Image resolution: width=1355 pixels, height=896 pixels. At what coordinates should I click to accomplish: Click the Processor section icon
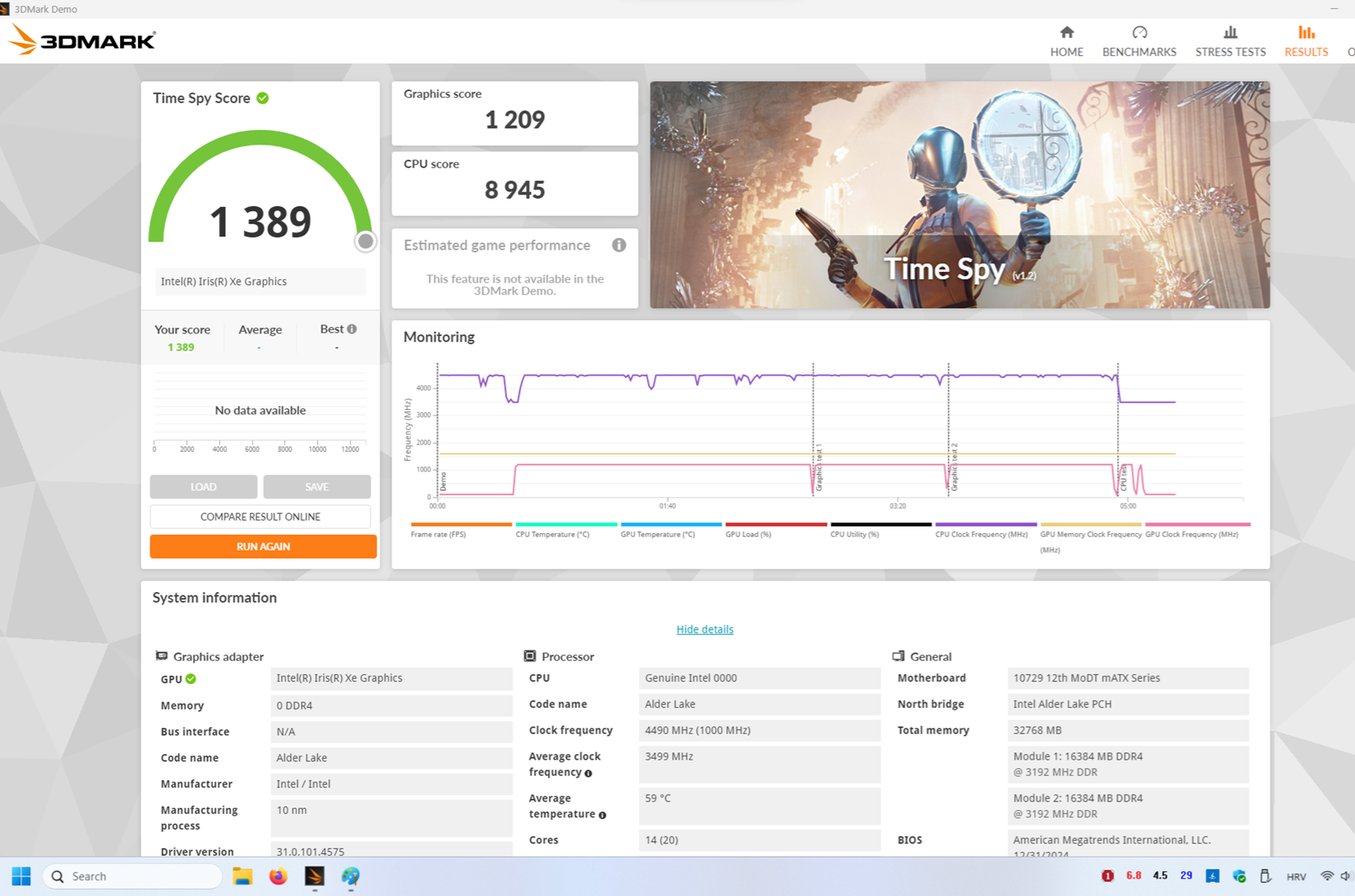(x=530, y=656)
